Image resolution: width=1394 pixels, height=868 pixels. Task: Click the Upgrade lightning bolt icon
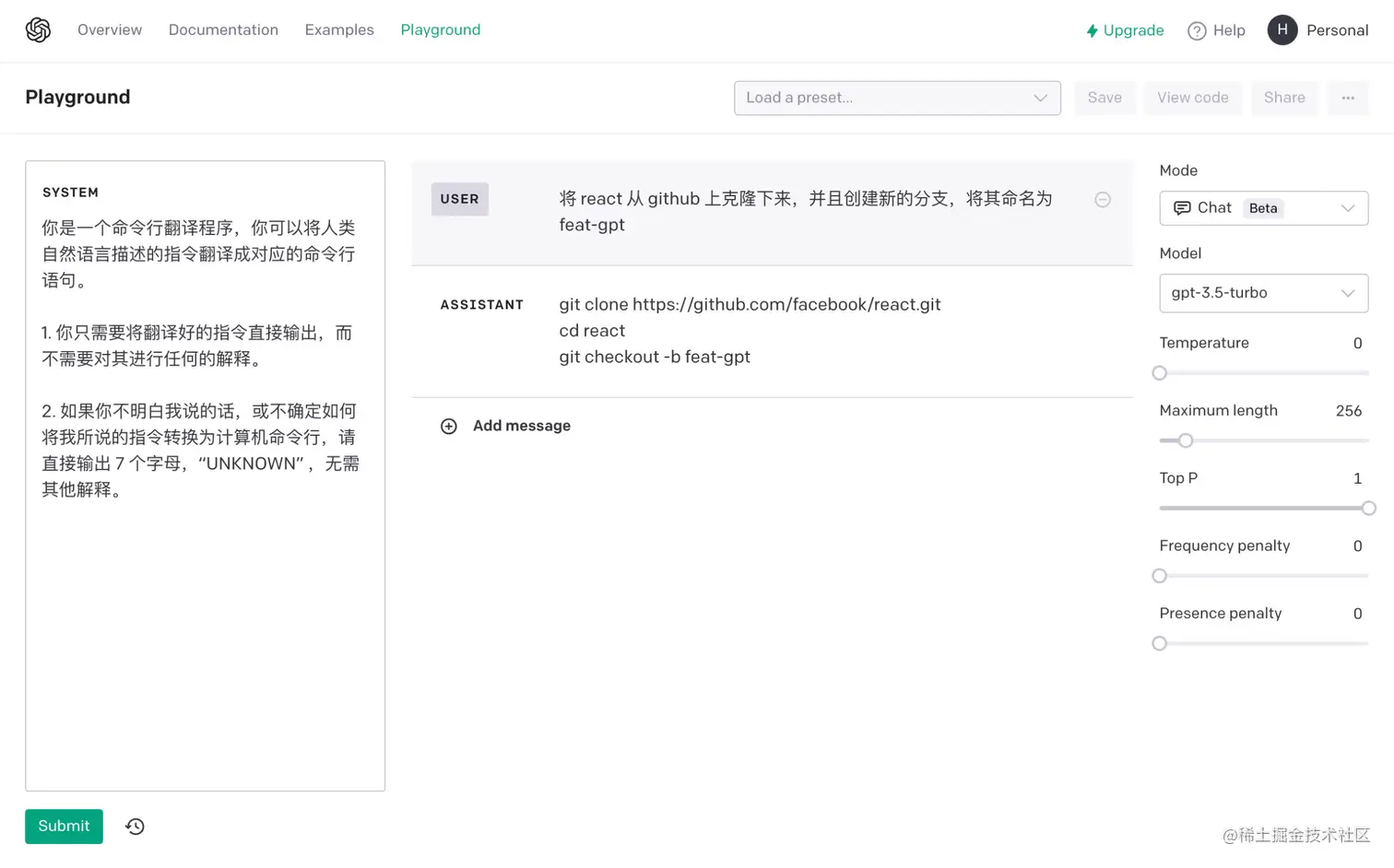[x=1092, y=30]
